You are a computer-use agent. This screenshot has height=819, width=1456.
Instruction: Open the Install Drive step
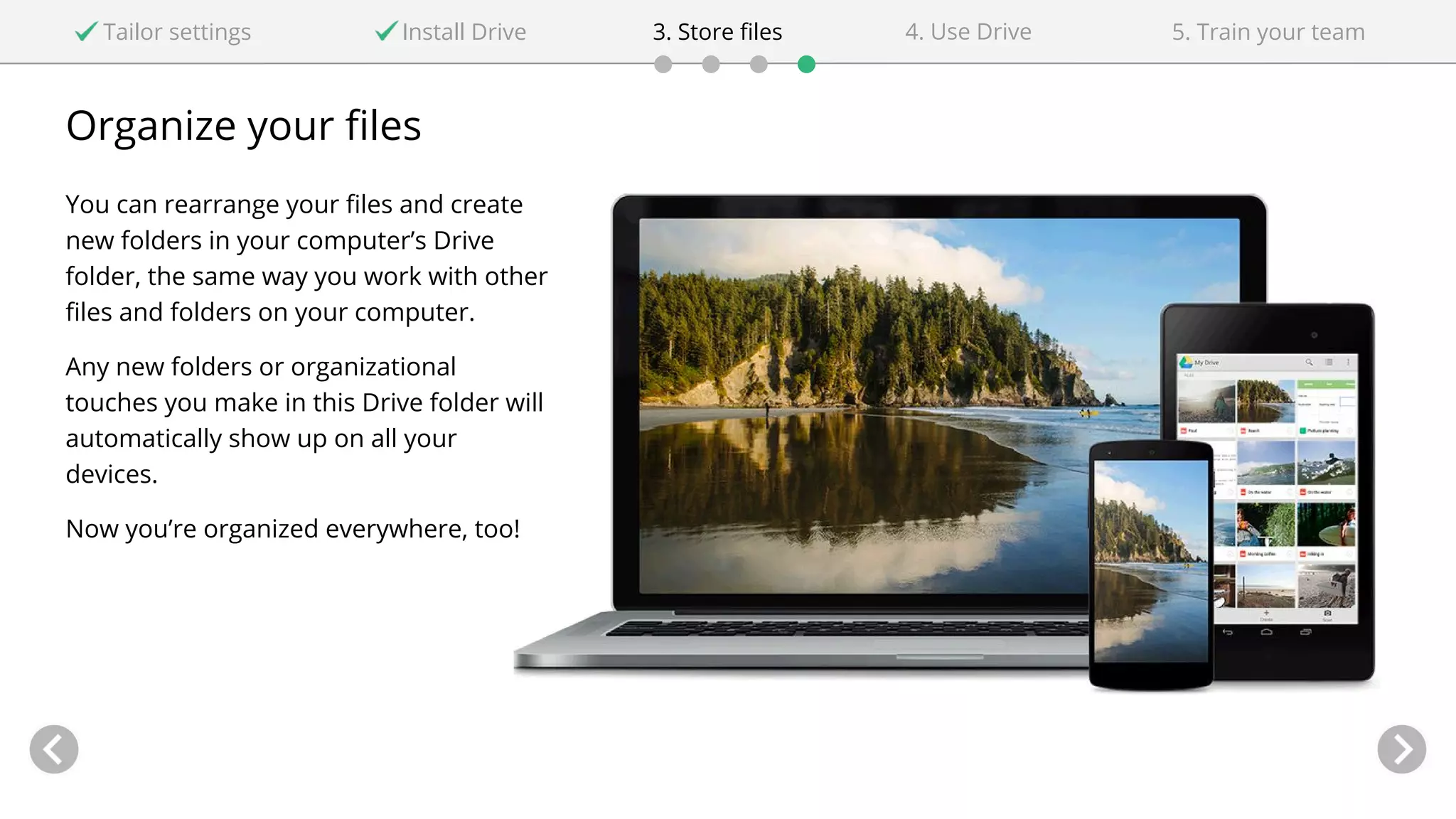tap(464, 32)
